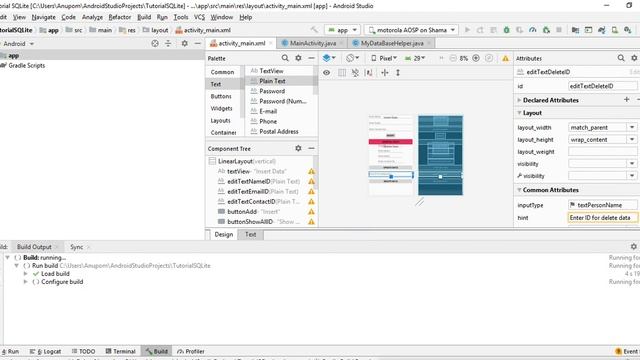Viewport: 640px width, 360px height.
Task: Open Build panel settings gear
Action: [x=633, y=247]
